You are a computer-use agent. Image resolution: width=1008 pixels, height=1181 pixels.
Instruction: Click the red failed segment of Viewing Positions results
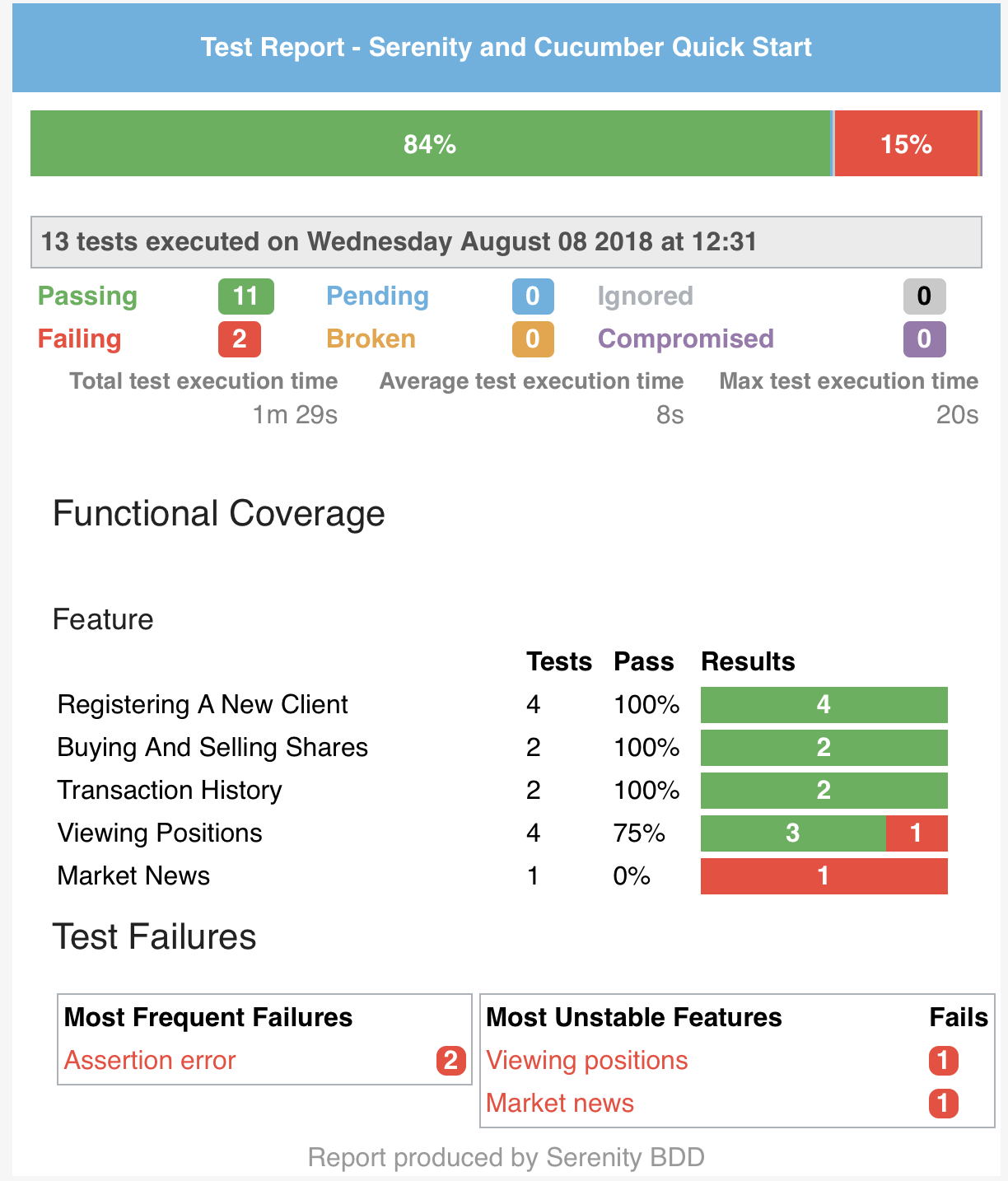917,833
